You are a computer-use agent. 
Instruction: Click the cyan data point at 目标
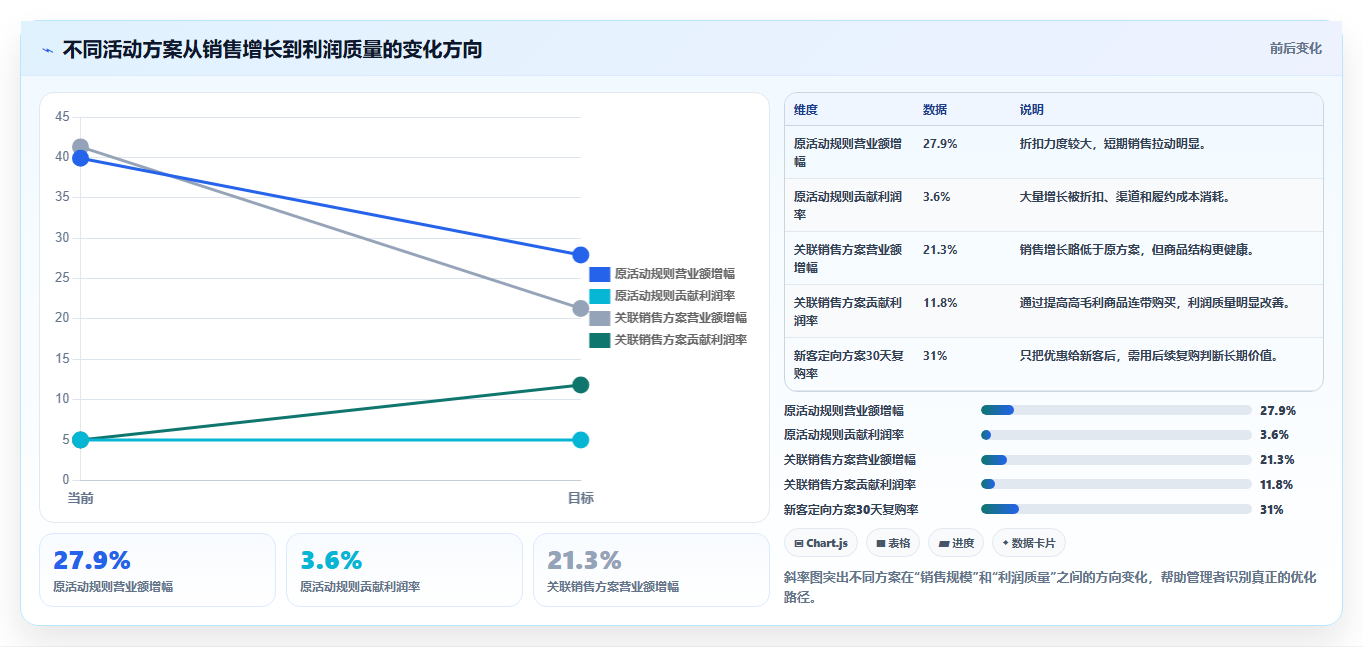pyautogui.click(x=580, y=440)
